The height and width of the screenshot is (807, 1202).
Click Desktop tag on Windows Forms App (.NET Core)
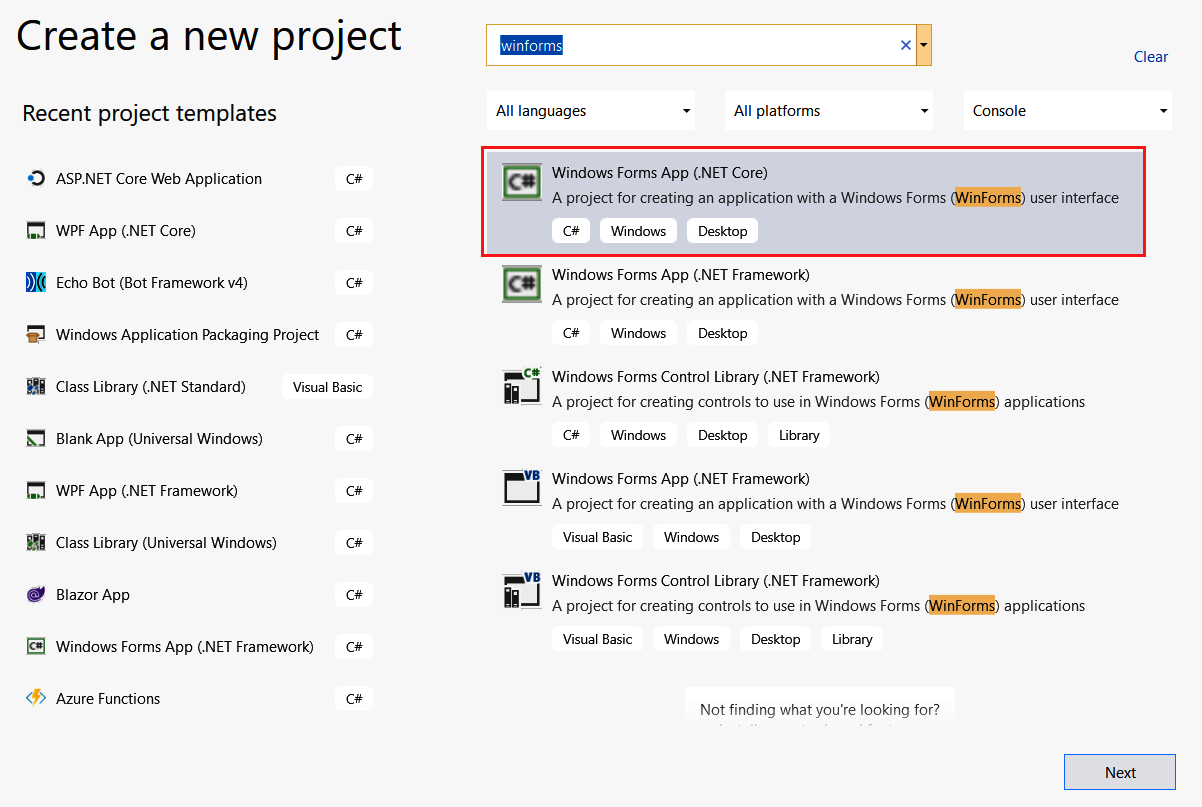click(x=723, y=231)
